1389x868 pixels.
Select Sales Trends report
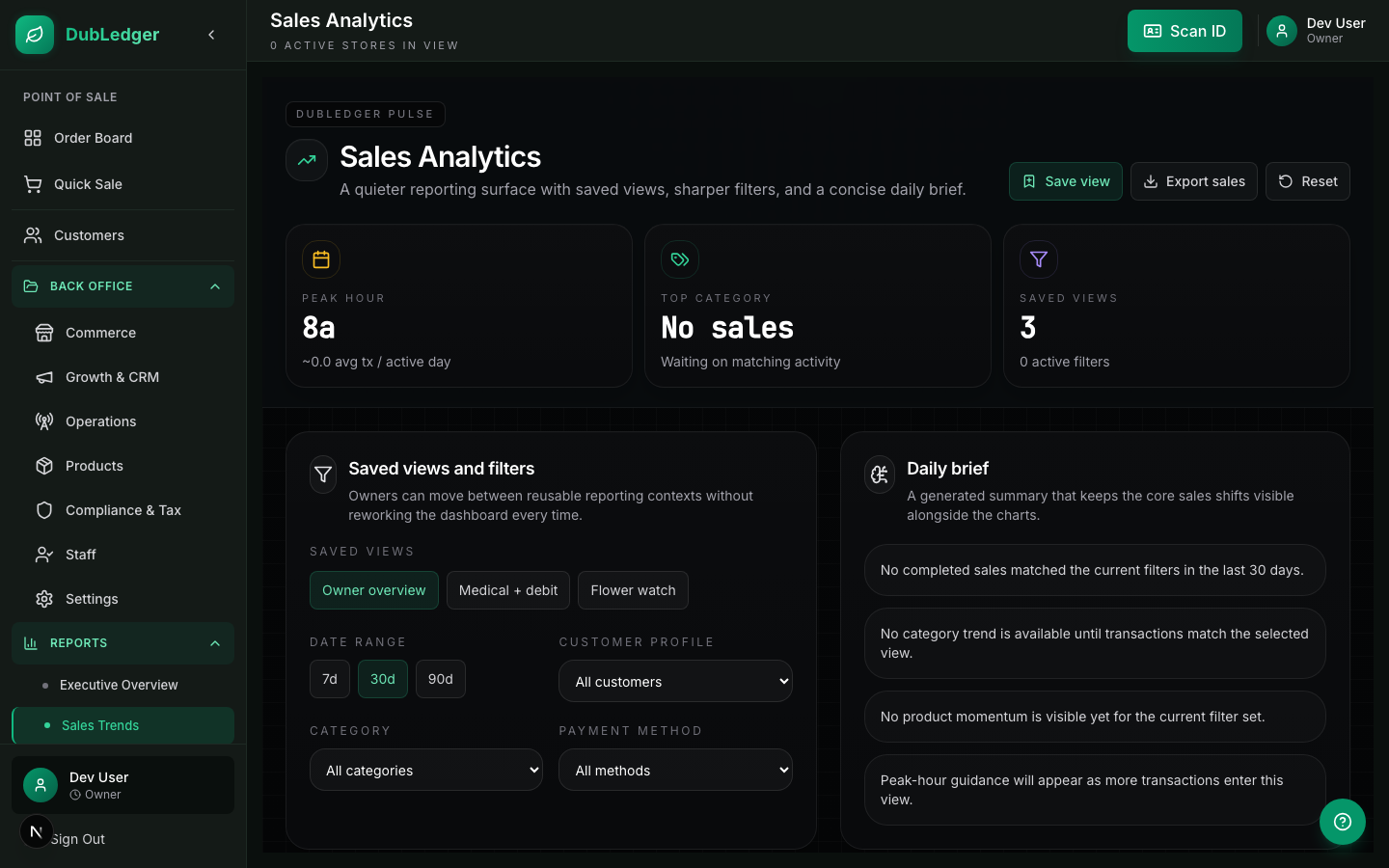[x=123, y=725]
